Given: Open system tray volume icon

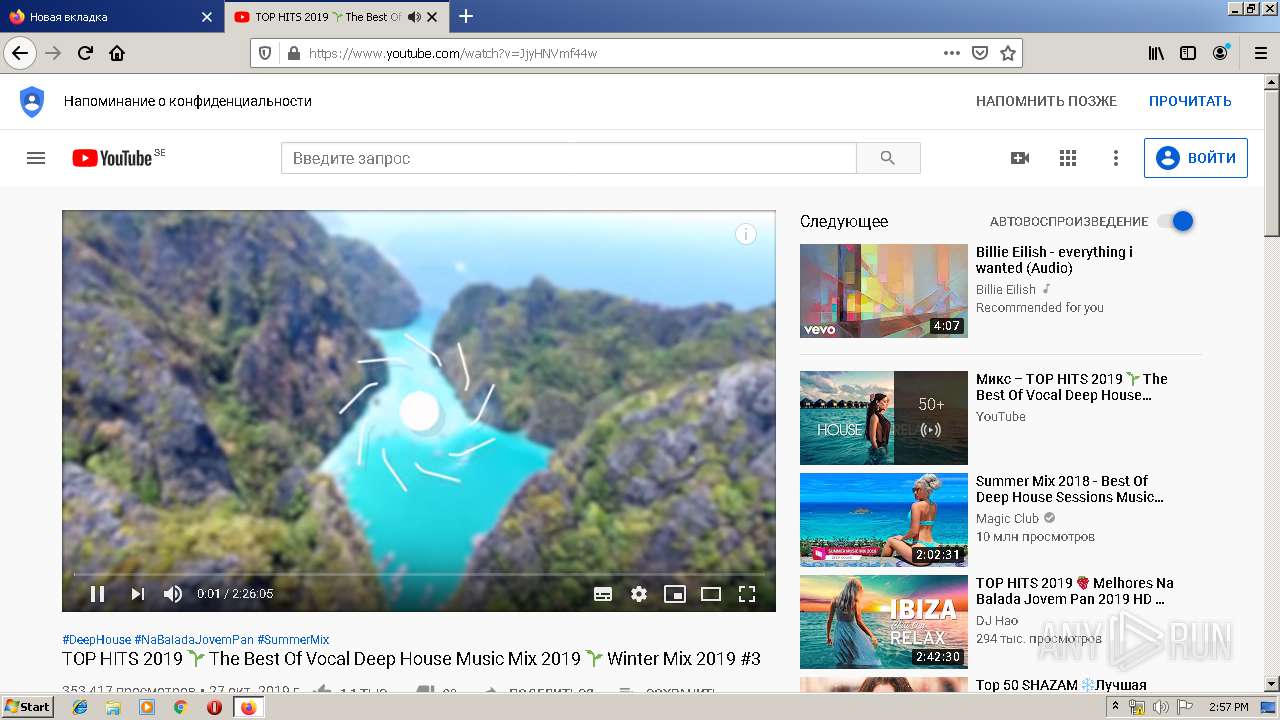Looking at the screenshot, I should [x=1162, y=707].
